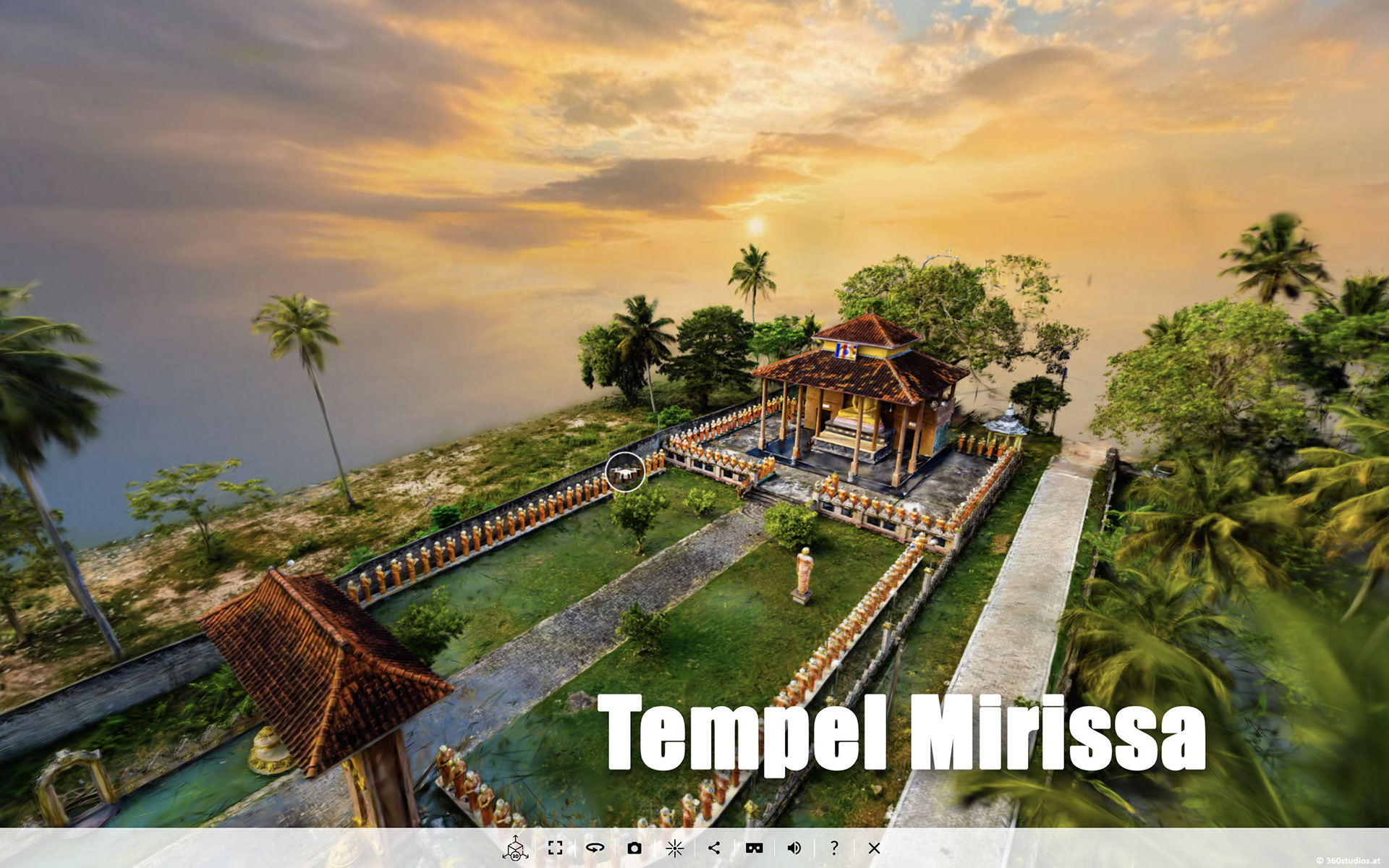
Task: Mute the tour sound
Action: point(794,848)
